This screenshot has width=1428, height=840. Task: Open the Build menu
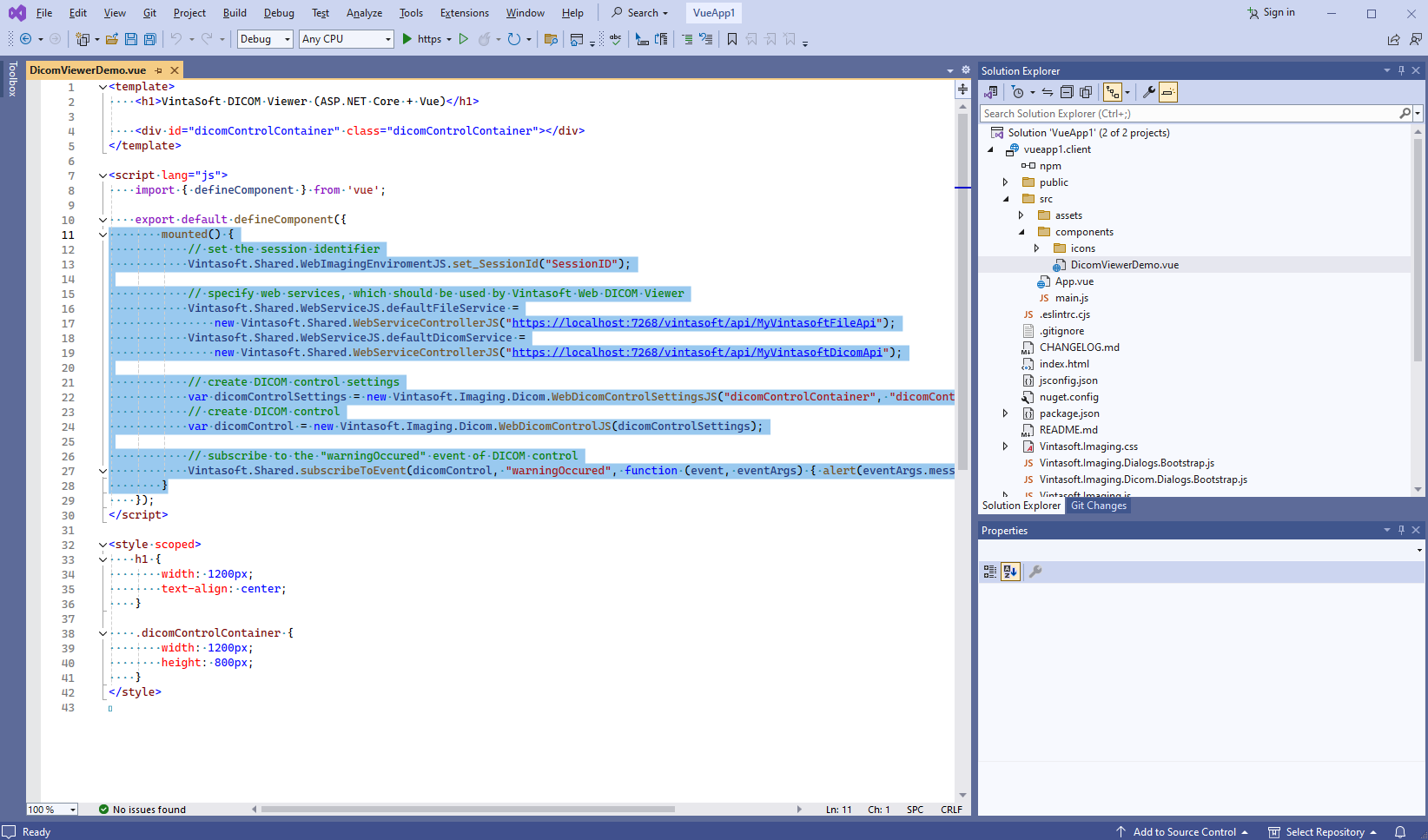pos(235,13)
